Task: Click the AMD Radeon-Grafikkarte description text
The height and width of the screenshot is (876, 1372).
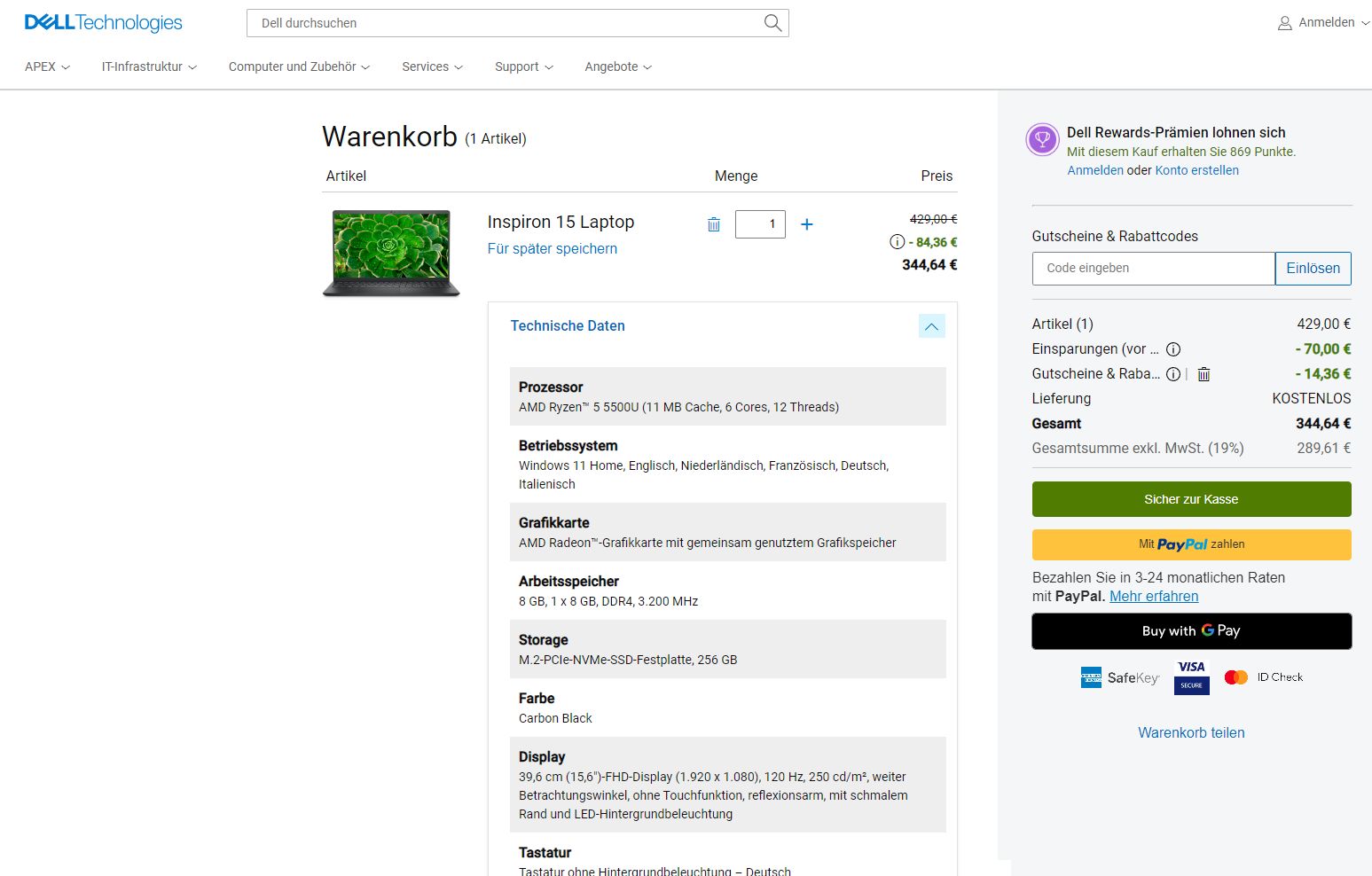Action: pos(708,544)
